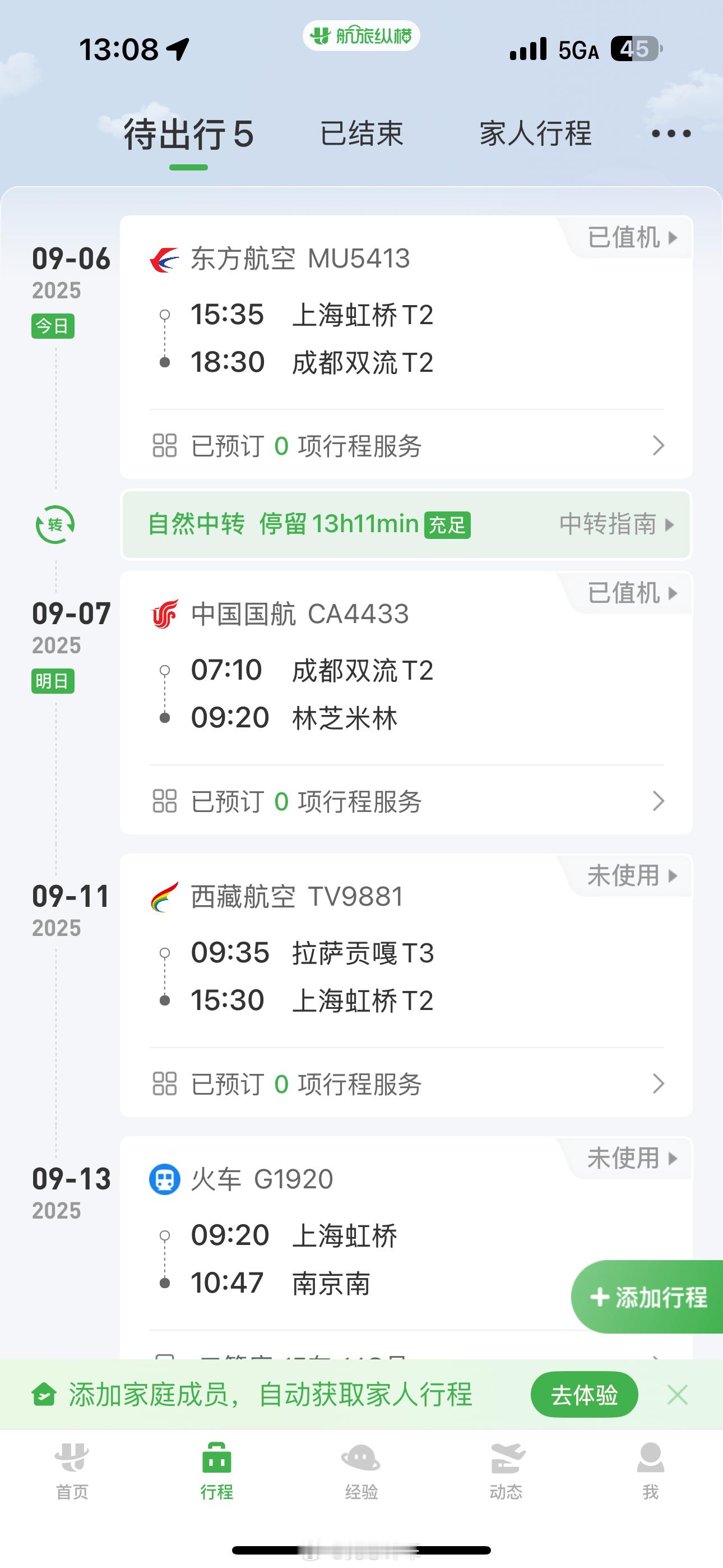The height and width of the screenshot is (1568, 723).
Task: Tap the train icon beside G1920
Action: [x=164, y=1179]
